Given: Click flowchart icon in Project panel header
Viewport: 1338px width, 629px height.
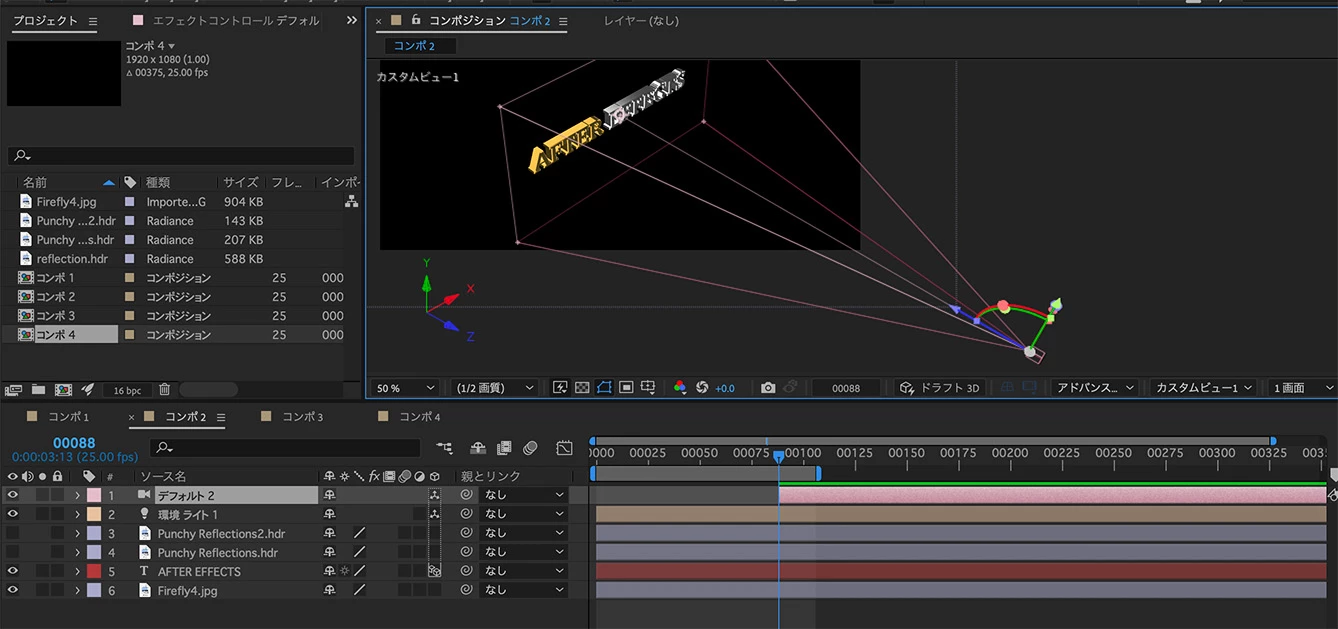Looking at the screenshot, I should [x=351, y=201].
